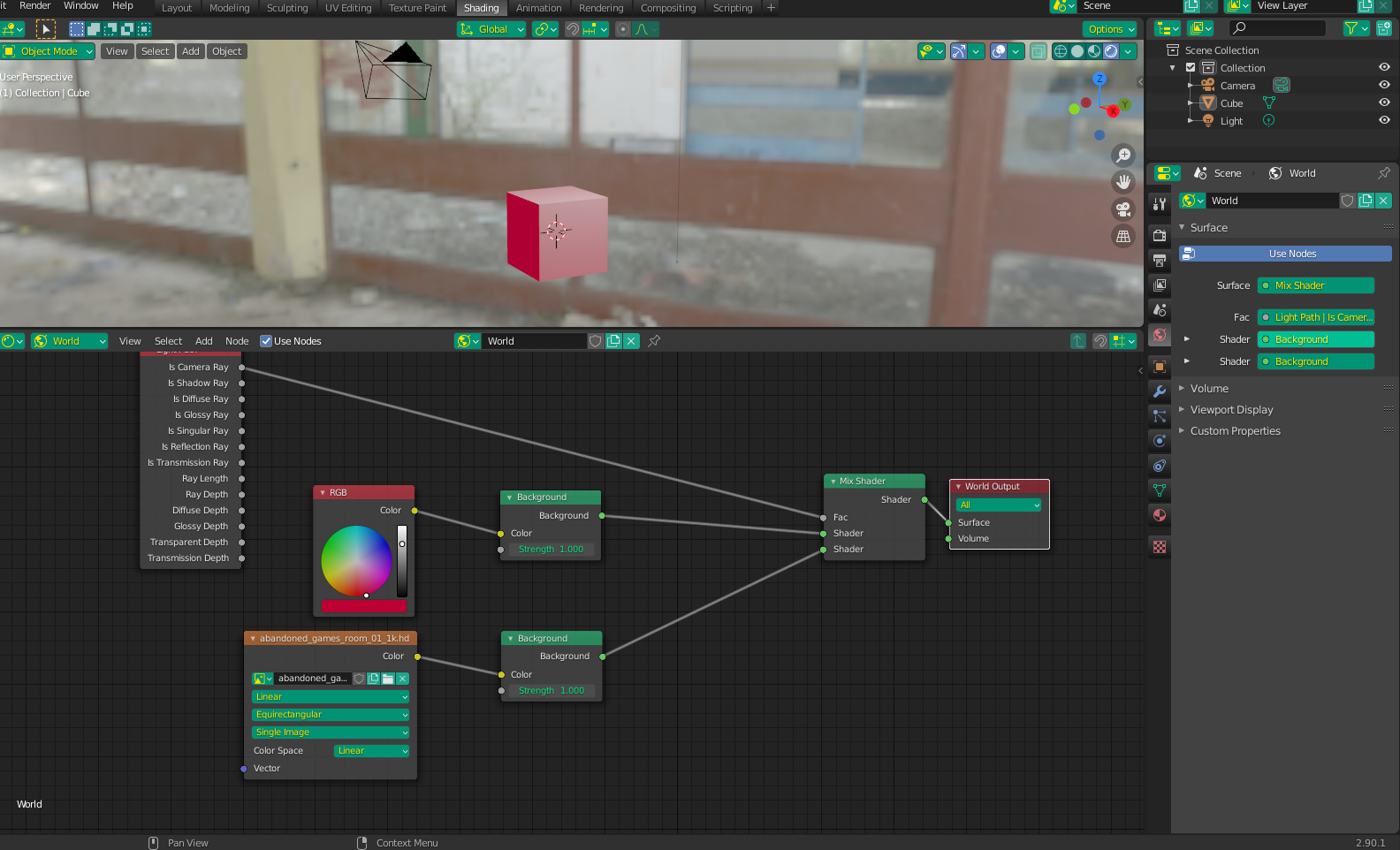The width and height of the screenshot is (1400, 850).
Task: Open the Color Space Linear dropdown
Action: [371, 751]
